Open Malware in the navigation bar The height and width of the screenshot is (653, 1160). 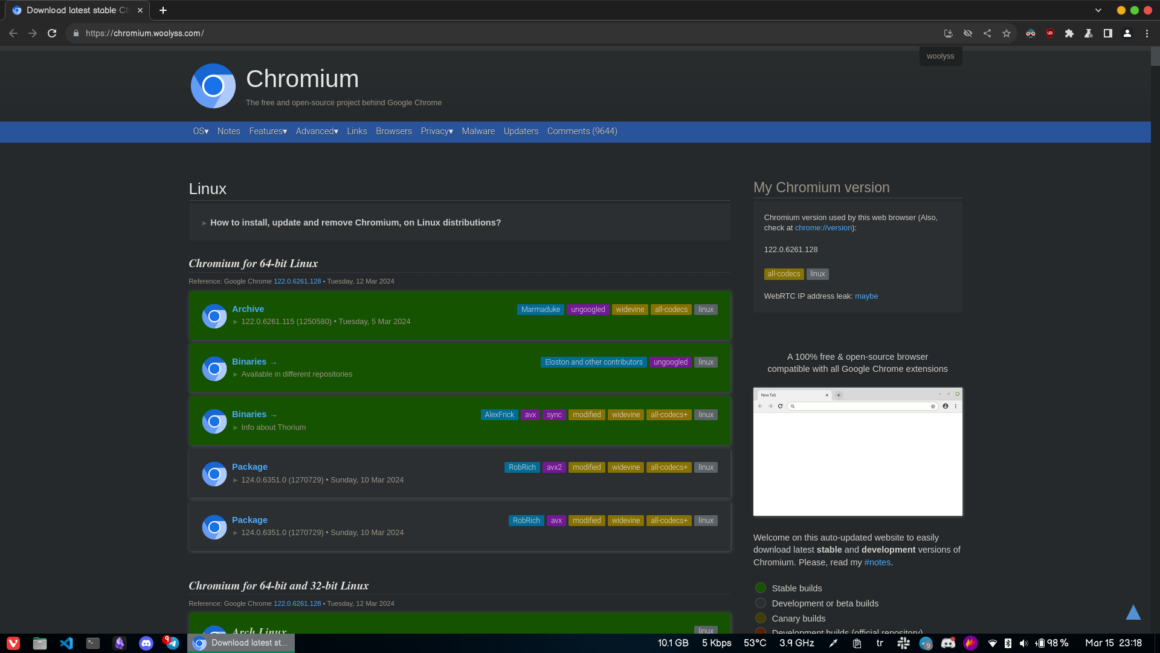(x=478, y=131)
